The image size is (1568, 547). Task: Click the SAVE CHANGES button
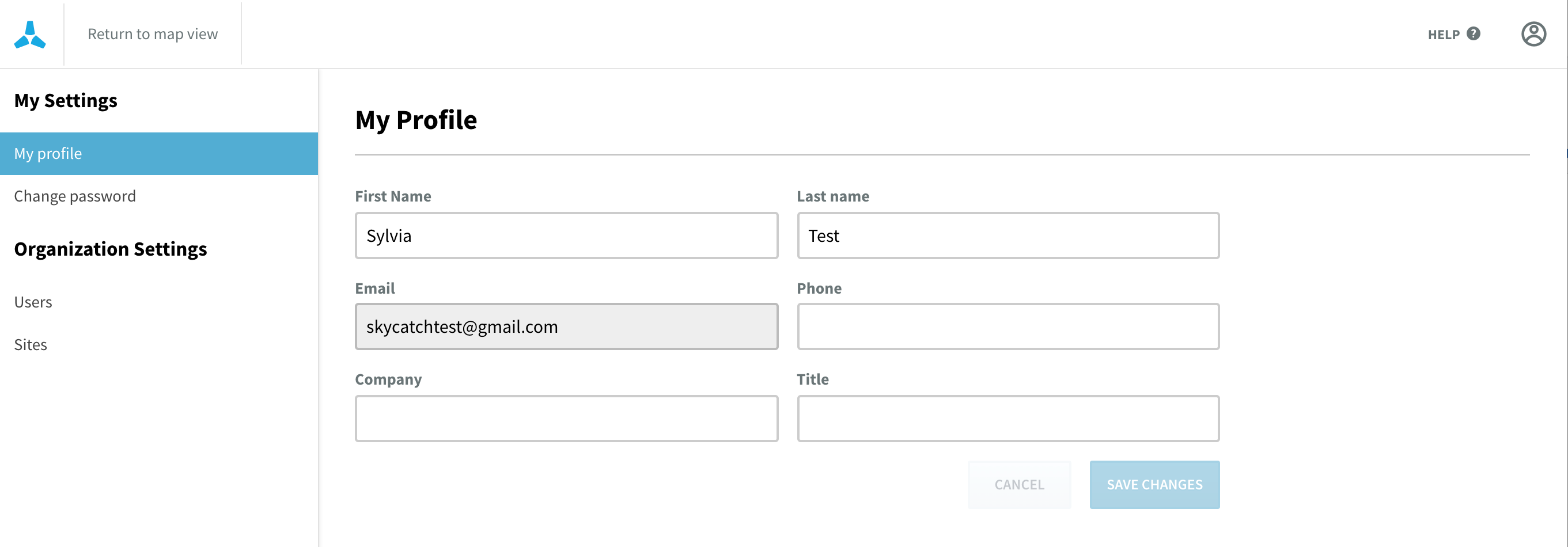(x=1154, y=484)
